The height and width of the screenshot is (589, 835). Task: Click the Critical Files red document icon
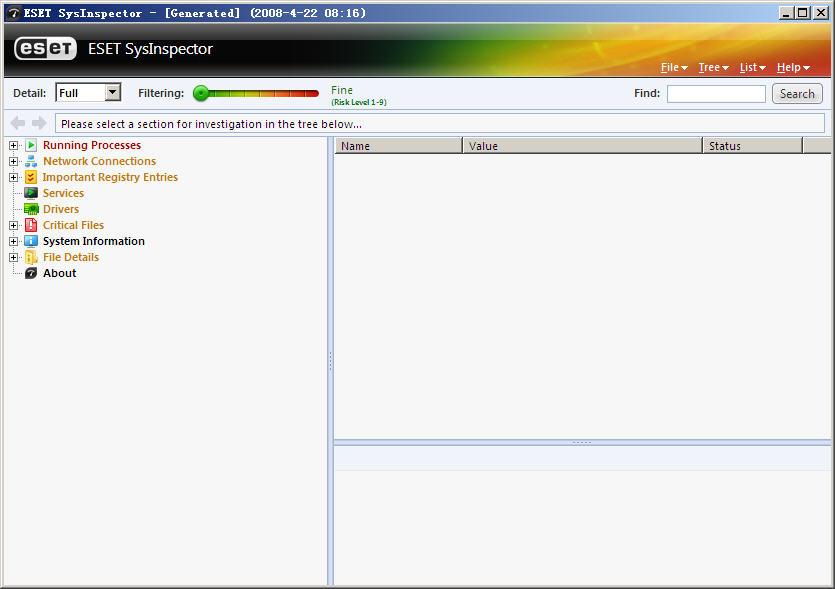31,225
